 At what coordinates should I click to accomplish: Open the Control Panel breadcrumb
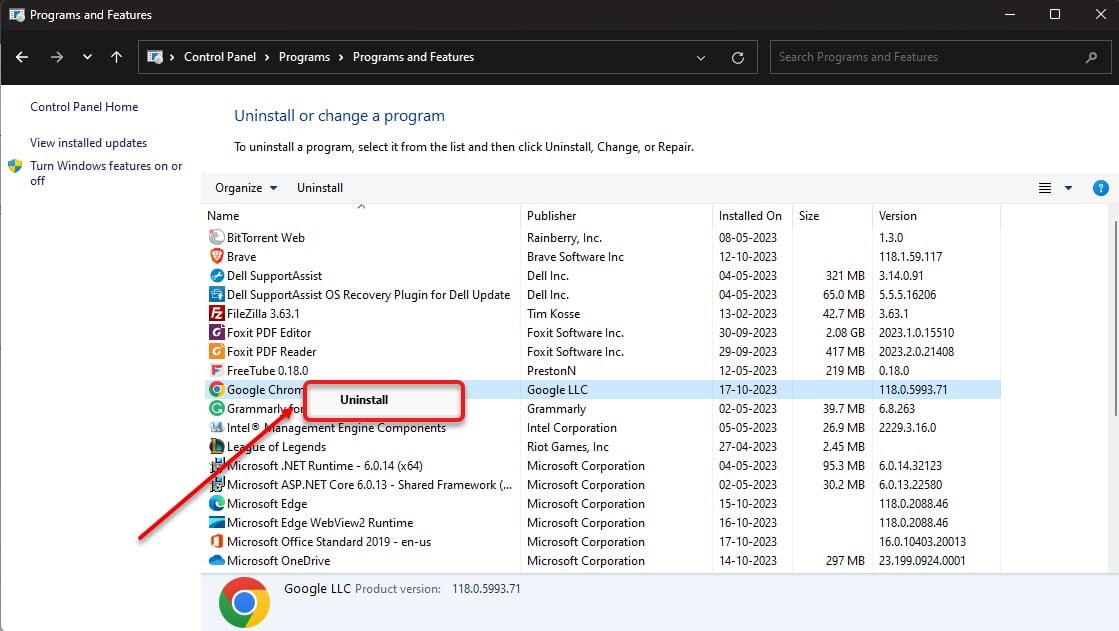tap(220, 57)
